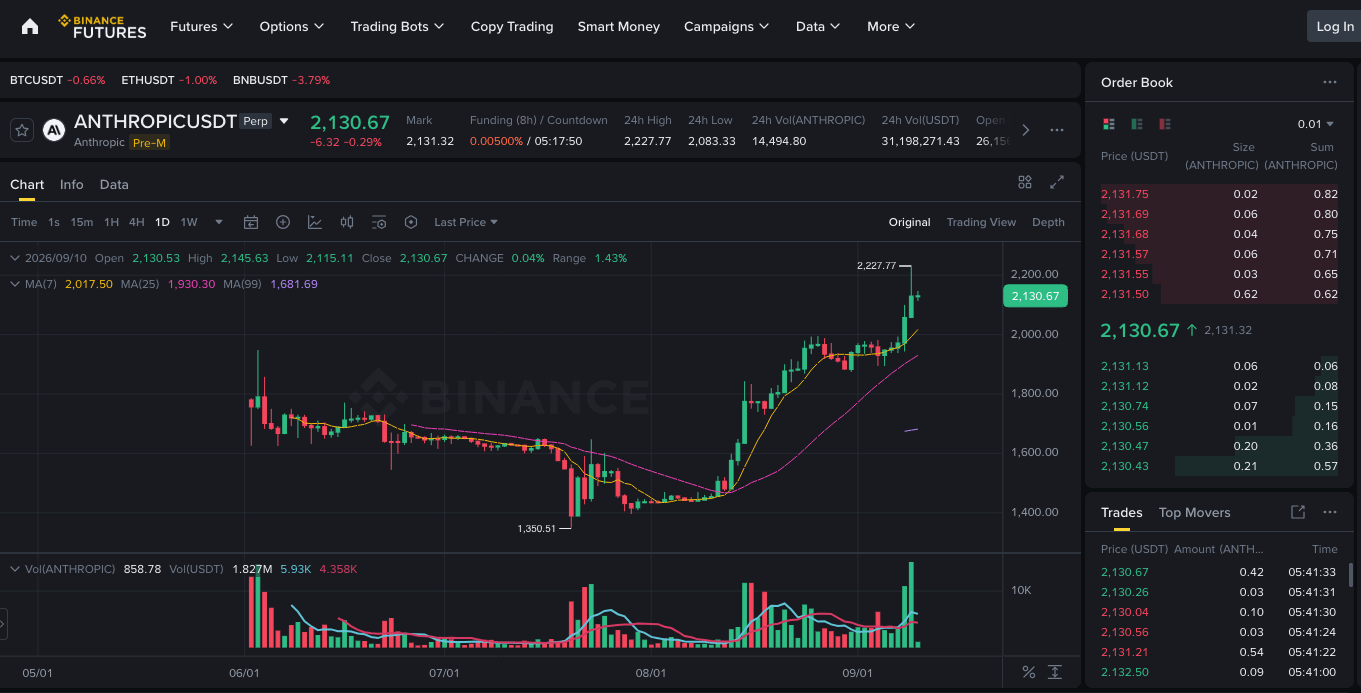This screenshot has width=1361, height=693.
Task: Go to home via house icon
Action: 30,27
